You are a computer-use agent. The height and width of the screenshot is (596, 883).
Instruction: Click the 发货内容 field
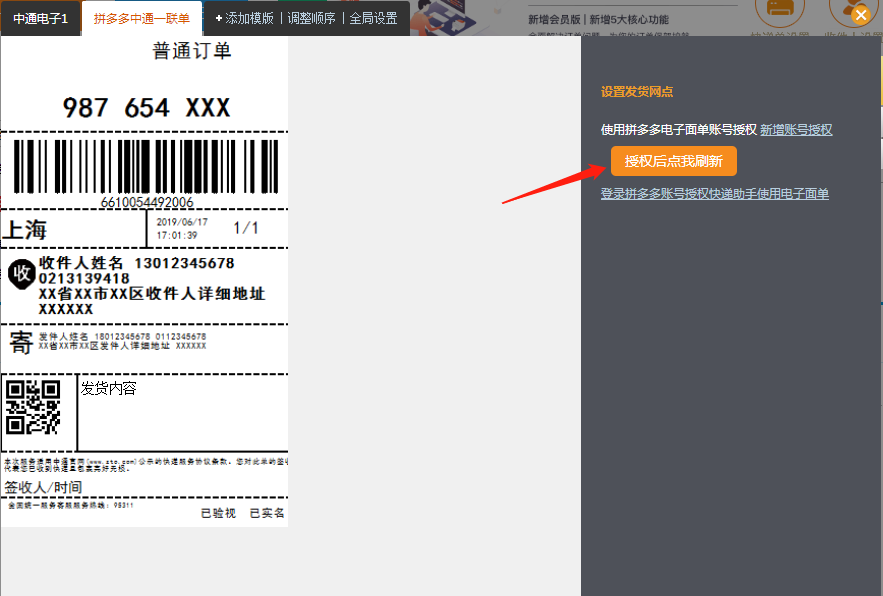[109, 388]
